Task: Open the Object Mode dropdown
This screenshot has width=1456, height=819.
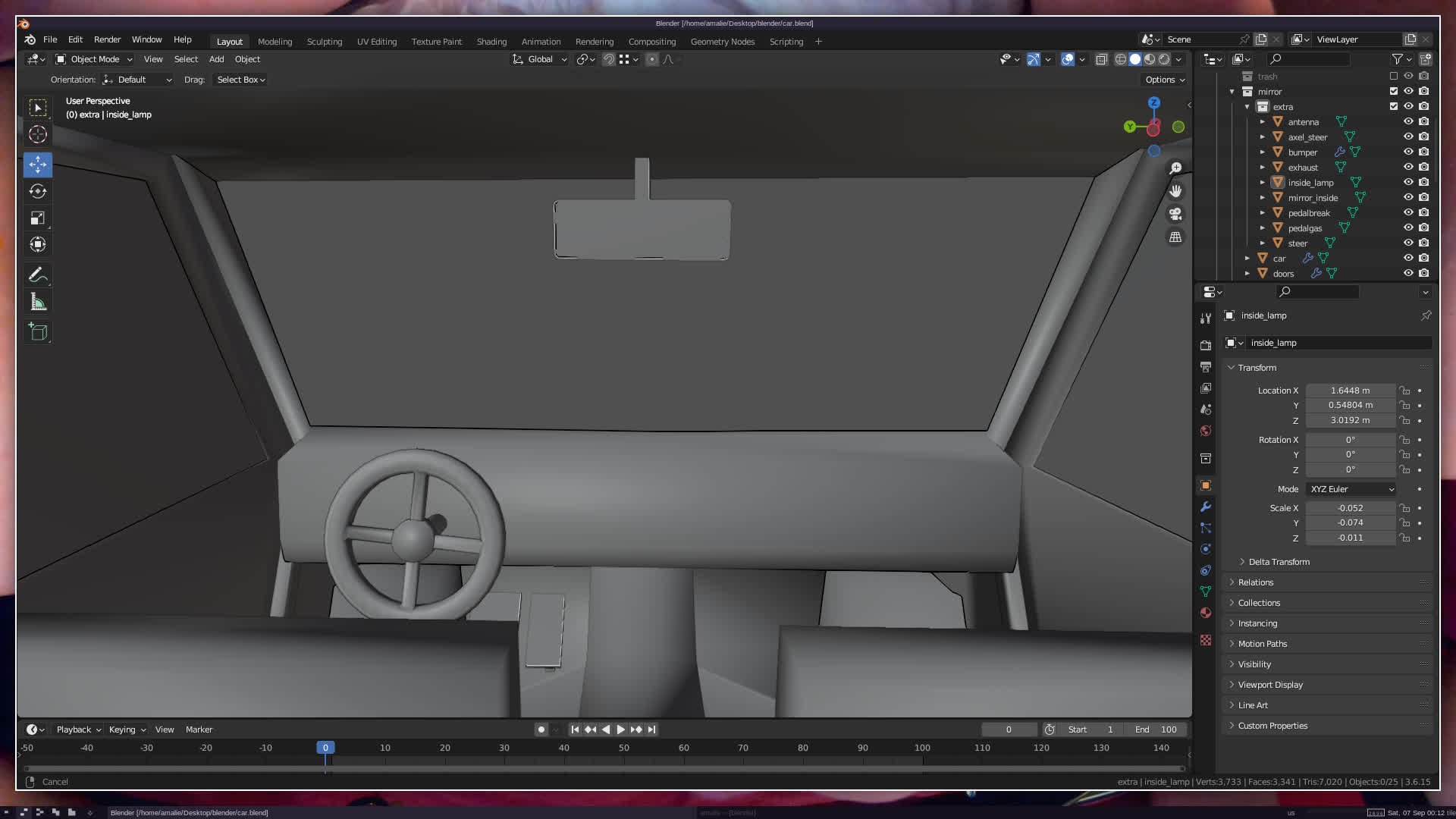Action: click(x=94, y=59)
